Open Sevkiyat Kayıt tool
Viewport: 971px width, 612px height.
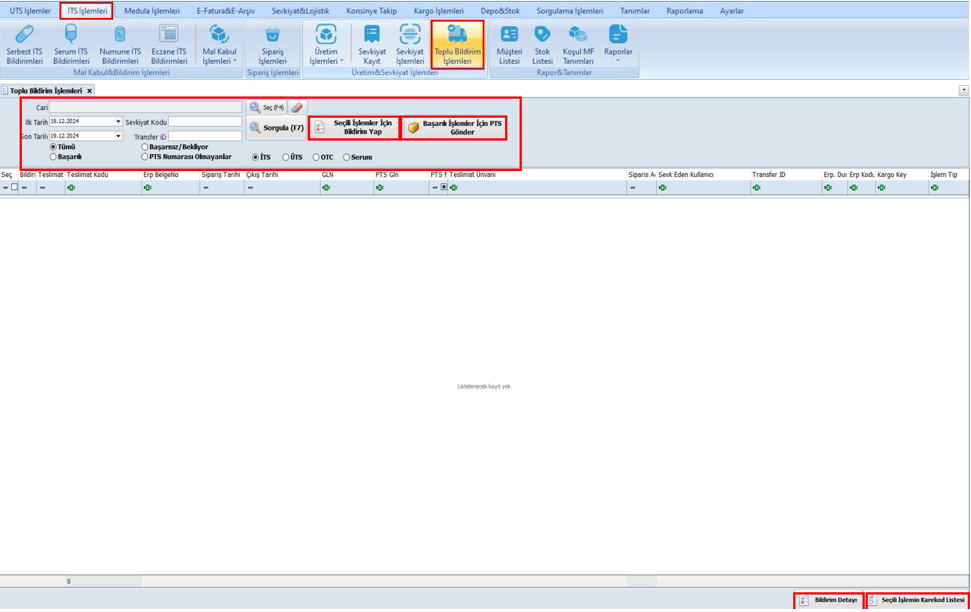371,45
